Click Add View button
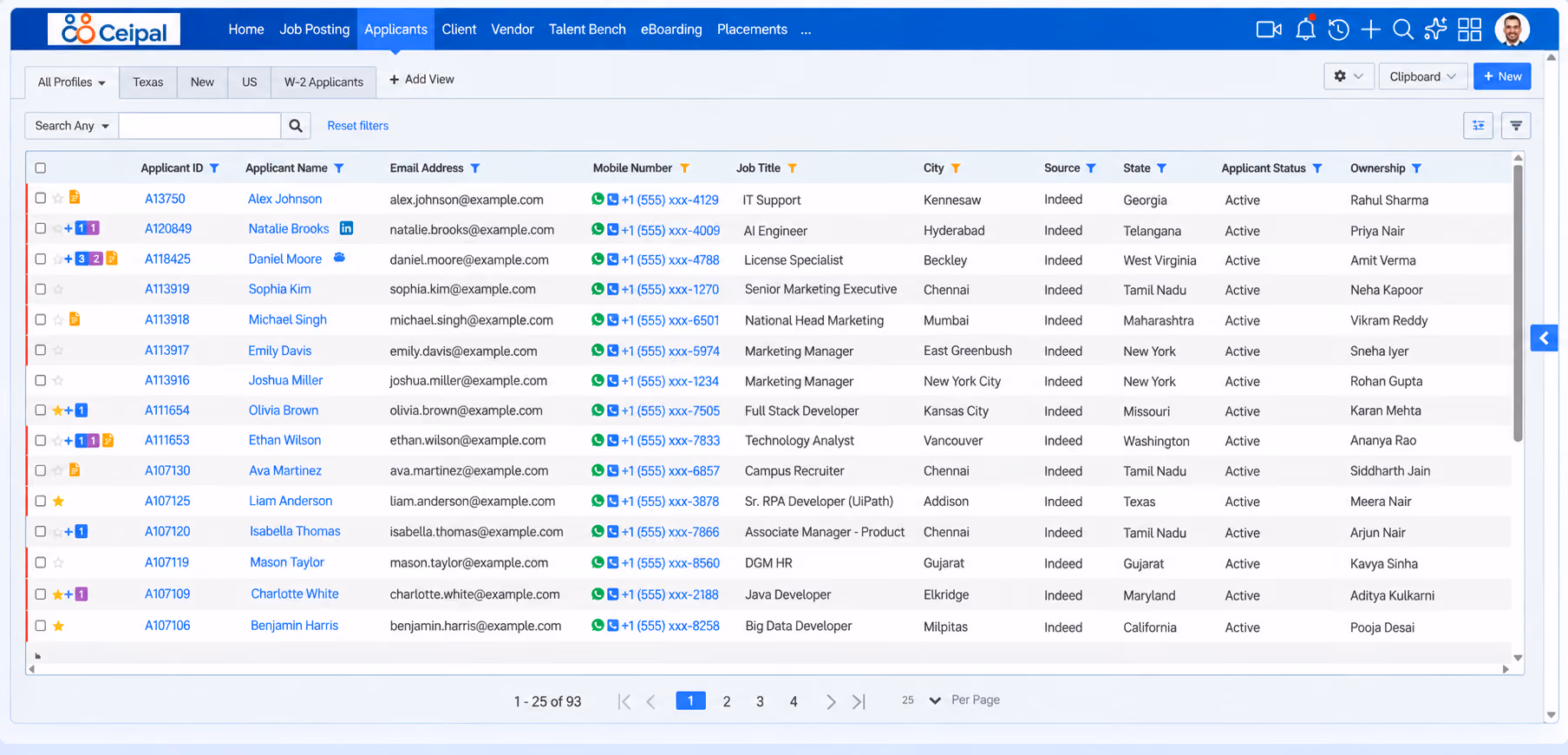Screen dimensions: 1568x755 click(x=421, y=79)
